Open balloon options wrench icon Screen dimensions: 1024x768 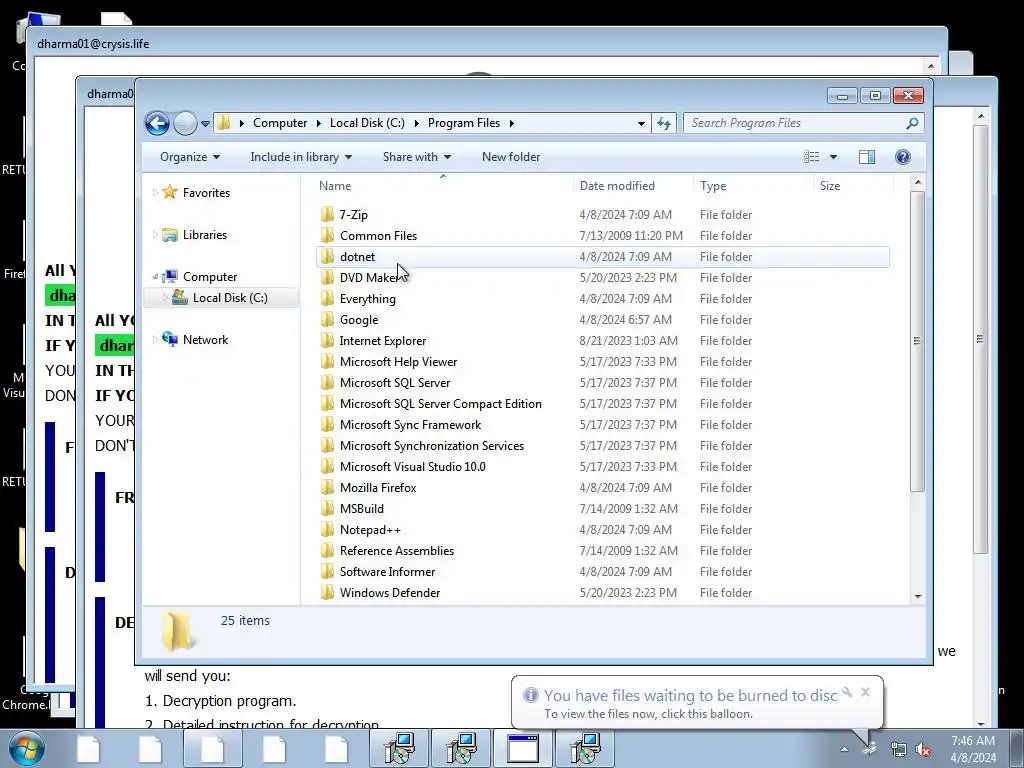pyautogui.click(x=848, y=692)
